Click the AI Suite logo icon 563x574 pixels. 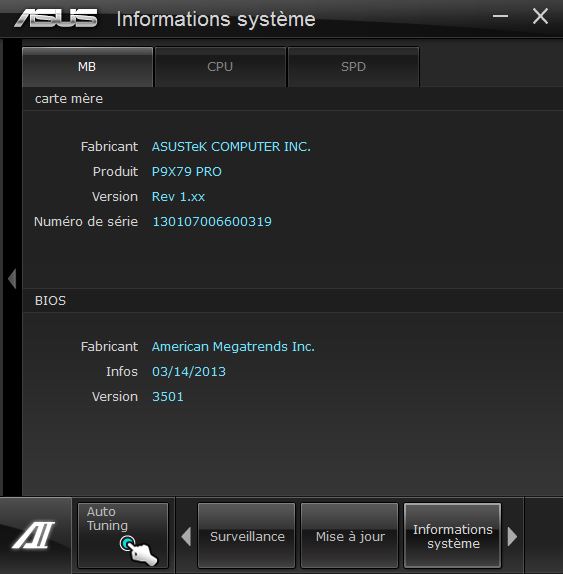(x=34, y=535)
